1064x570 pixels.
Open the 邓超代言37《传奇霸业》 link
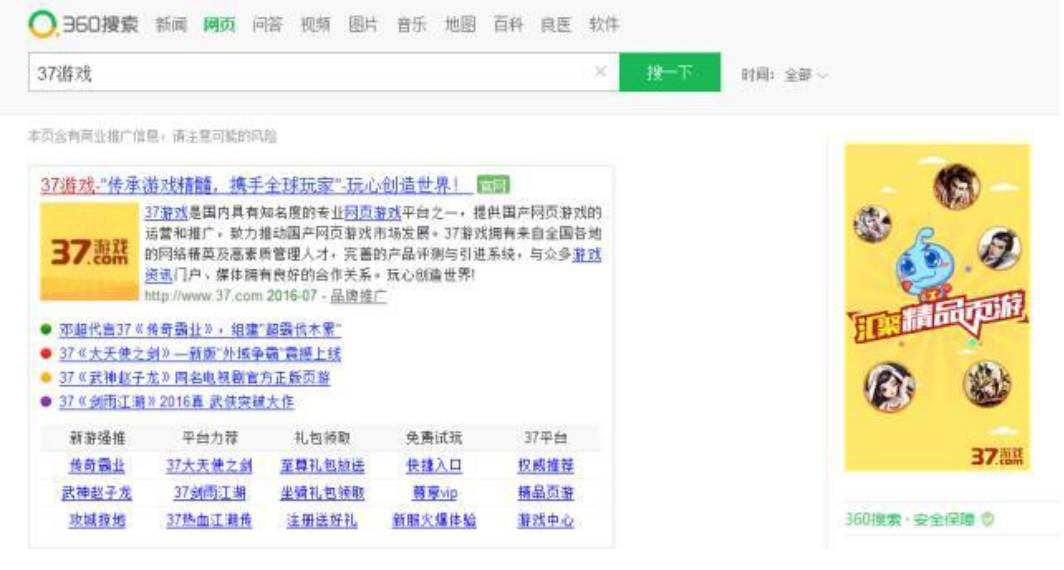[x=200, y=330]
